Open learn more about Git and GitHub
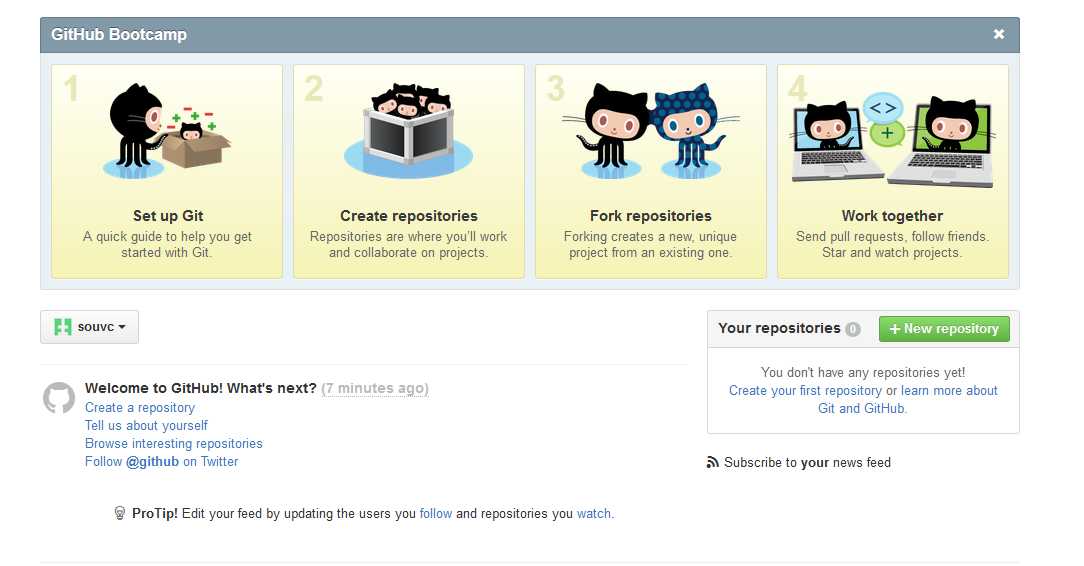 (907, 399)
